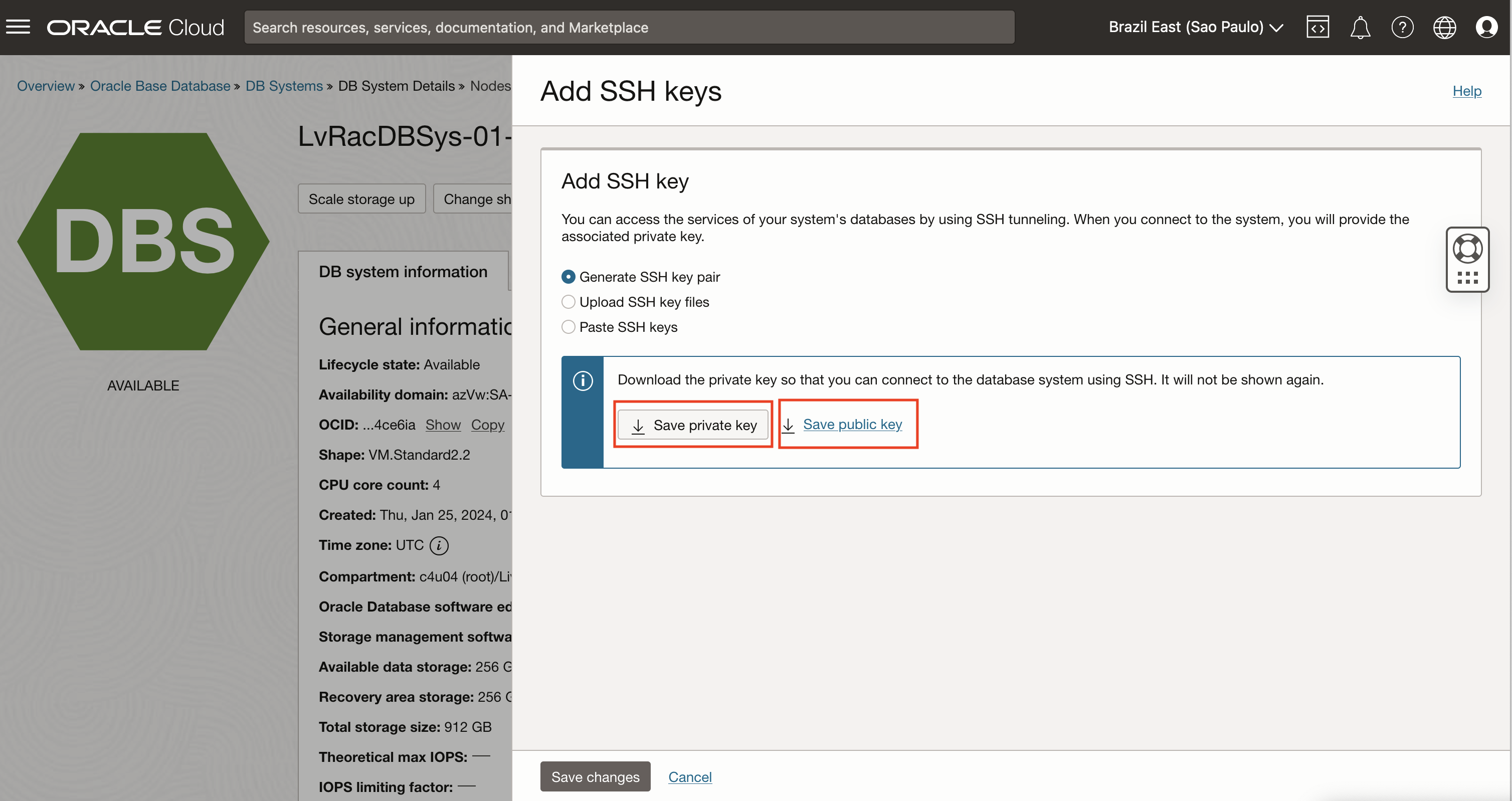Viewport: 1512px width, 801px height.
Task: Click the search resources input field
Action: [629, 27]
